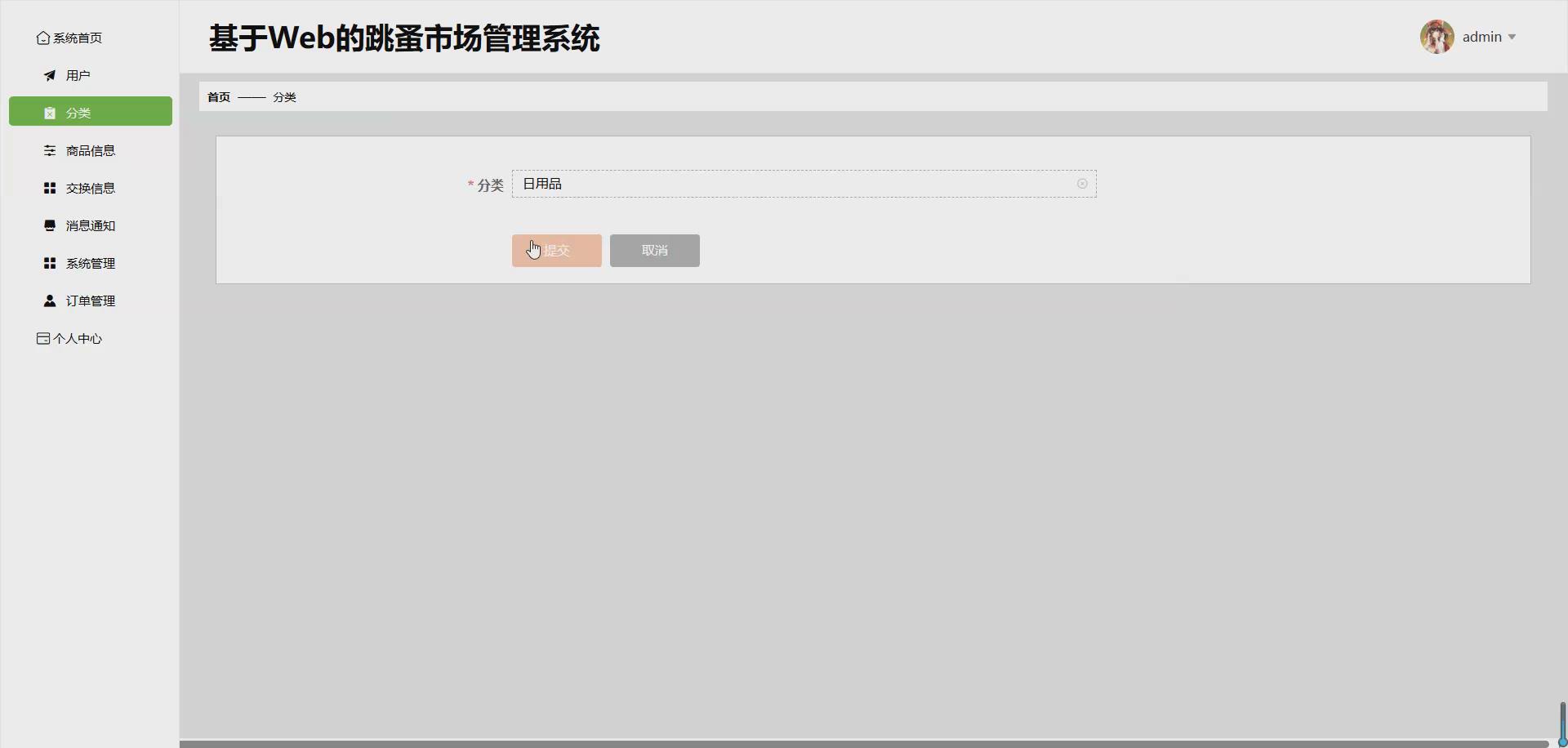Clear the 分类 input with the x icon
Screen dimensions: 1568x748
[x=1081, y=184]
